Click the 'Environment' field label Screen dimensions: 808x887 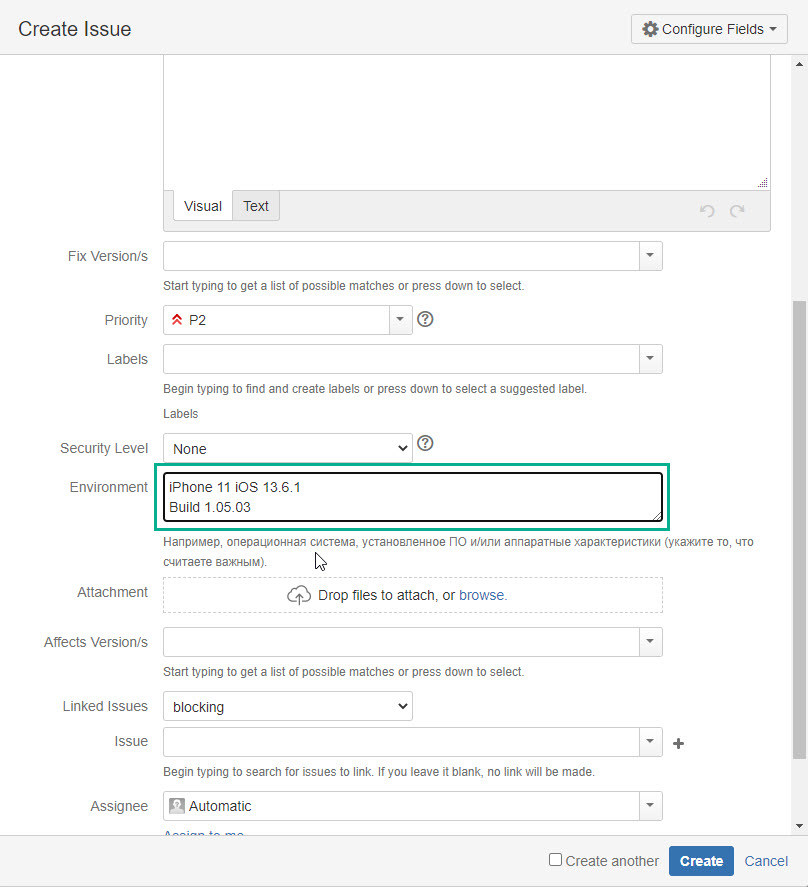click(109, 487)
